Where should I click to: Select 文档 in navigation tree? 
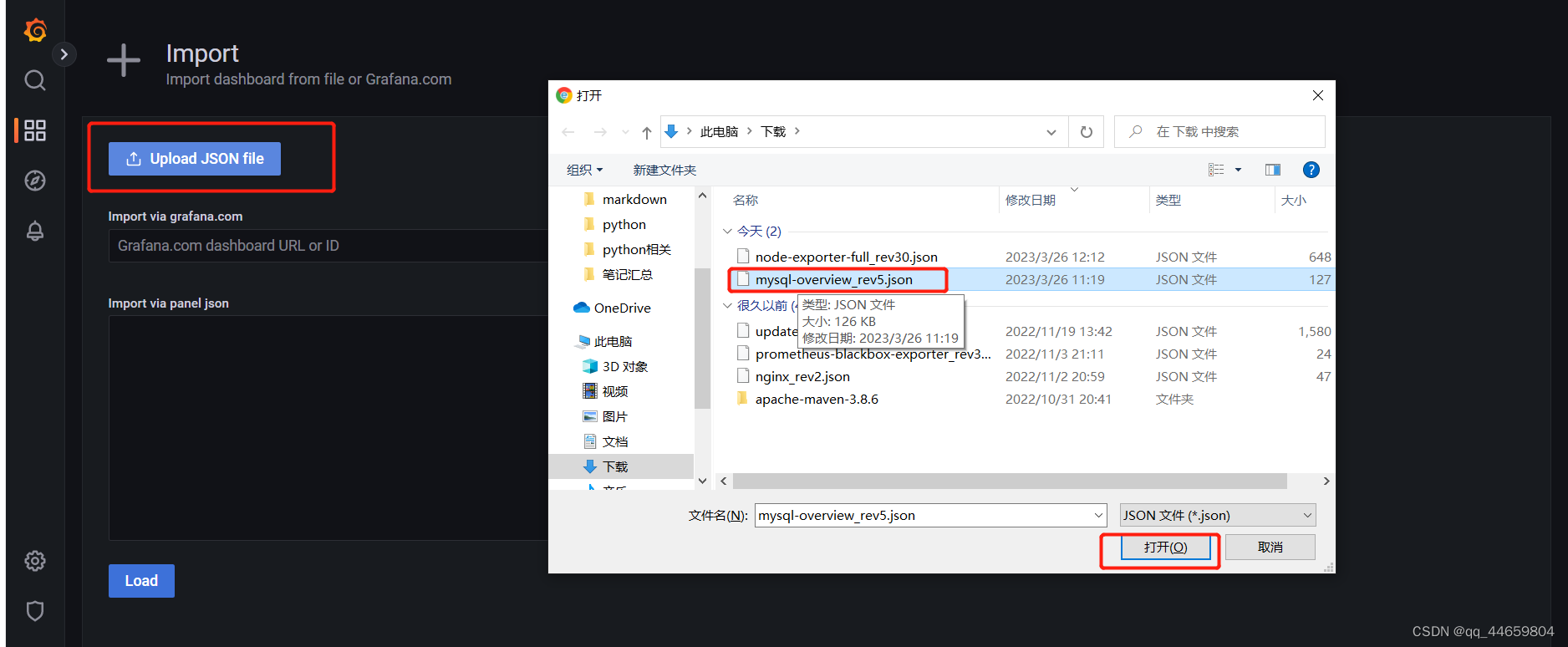coord(614,442)
